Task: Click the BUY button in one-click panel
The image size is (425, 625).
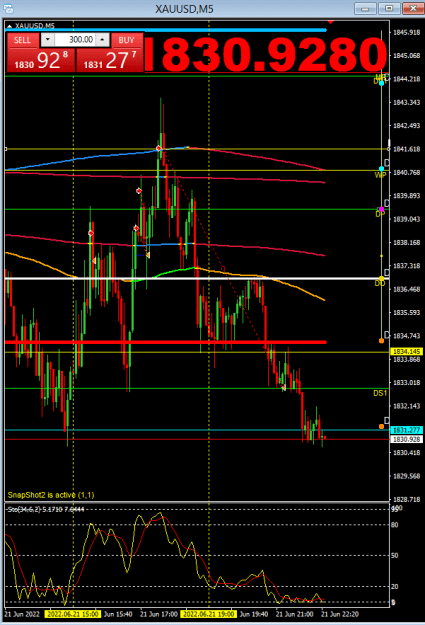Action: coord(126,40)
